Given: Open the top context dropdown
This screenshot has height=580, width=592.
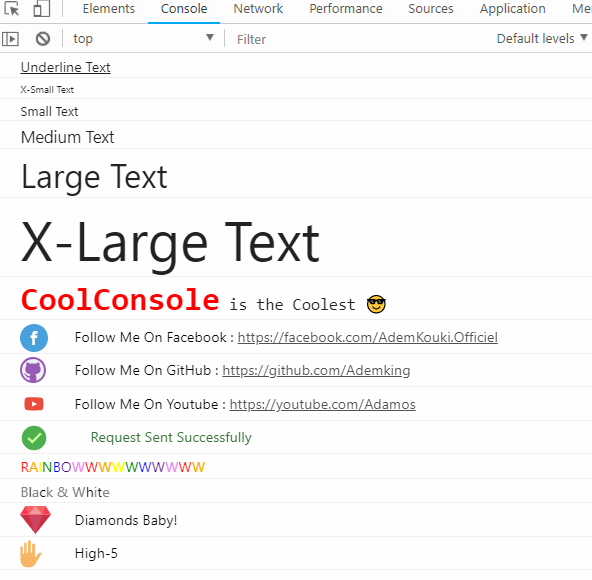Looking at the screenshot, I should click(143, 39).
